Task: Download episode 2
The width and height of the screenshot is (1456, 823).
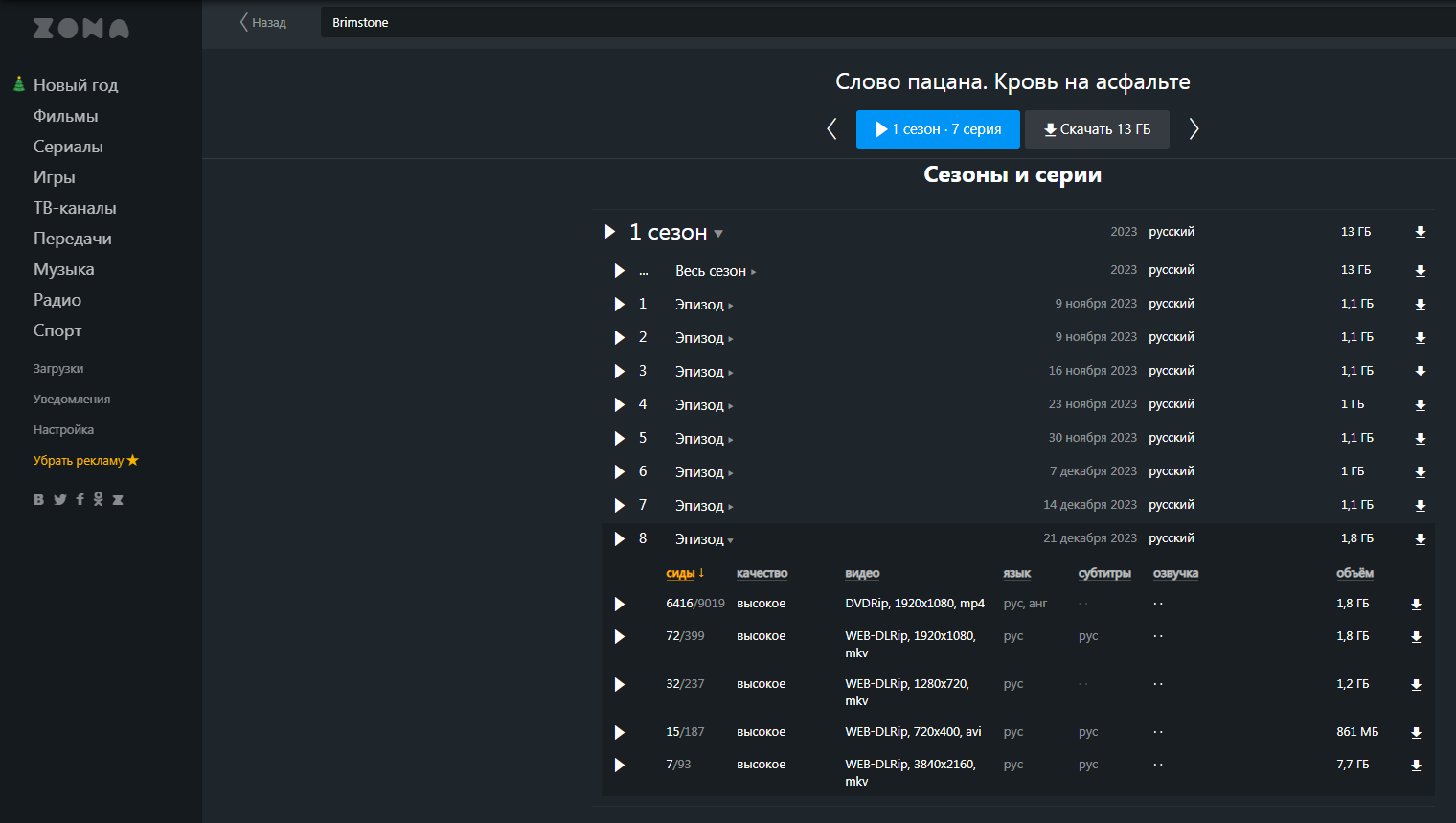Action: click(1421, 338)
